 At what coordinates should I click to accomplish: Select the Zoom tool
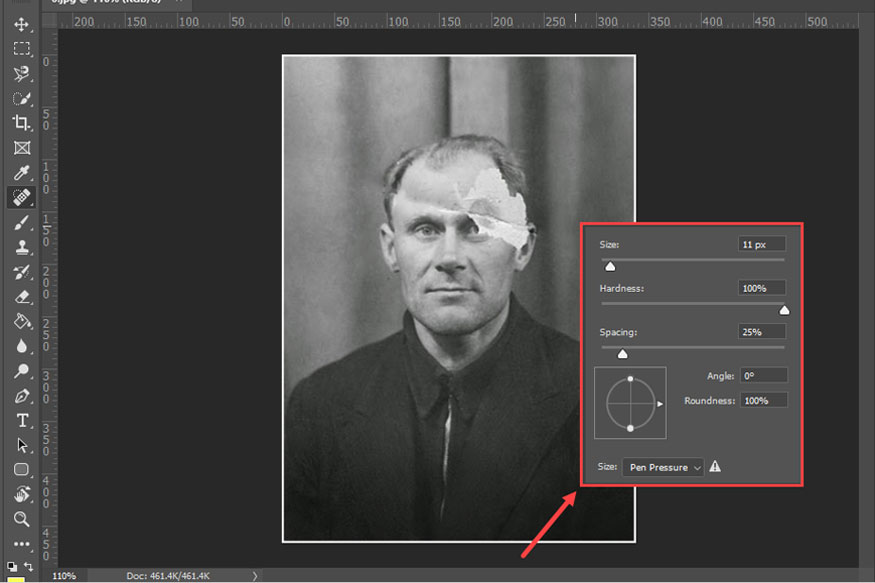[x=22, y=519]
